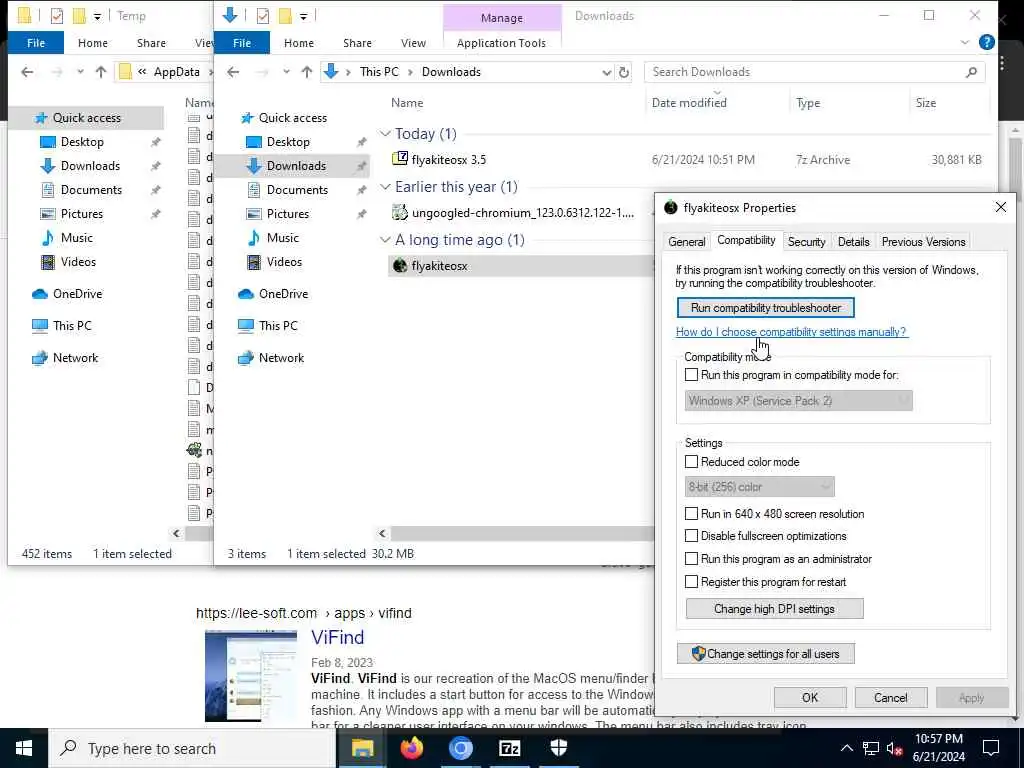Image resolution: width=1024 pixels, height=768 pixels.
Task: Open Videos in Downloads window sidebar
Action: 284,262
